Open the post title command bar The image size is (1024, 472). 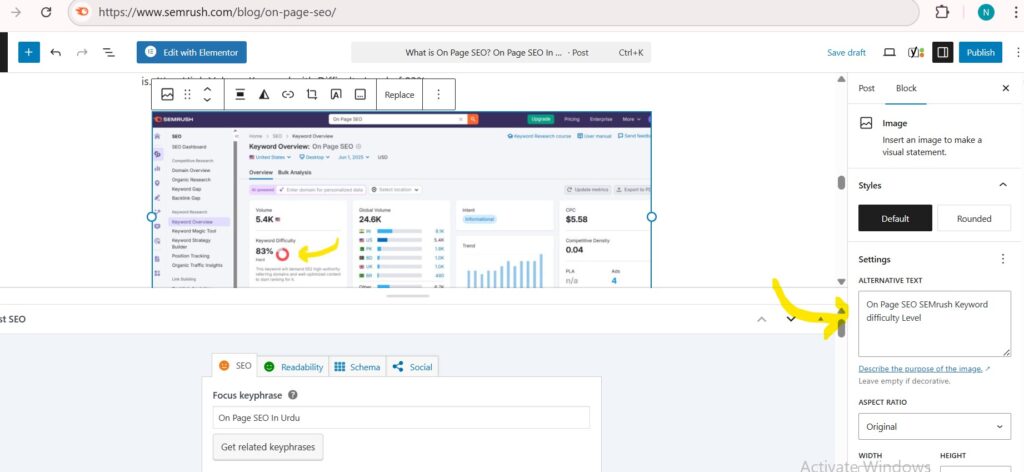point(501,52)
